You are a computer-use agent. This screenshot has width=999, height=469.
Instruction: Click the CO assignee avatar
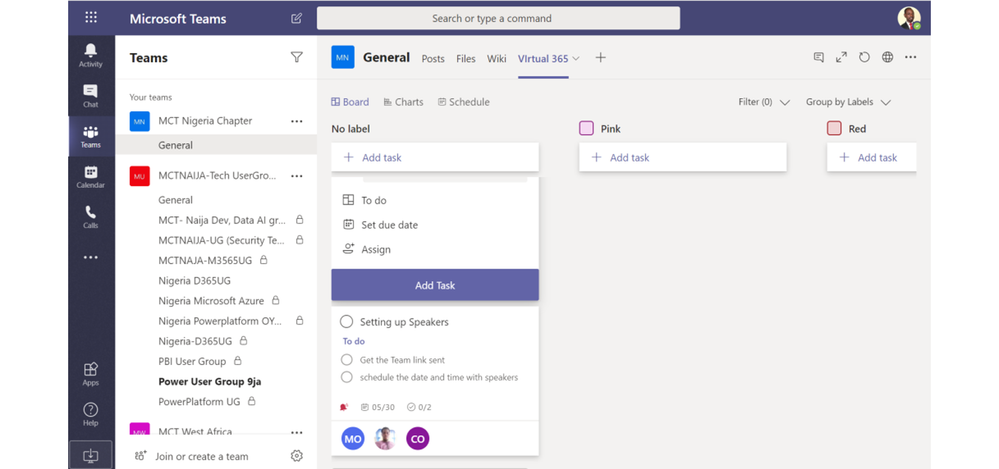click(417, 438)
